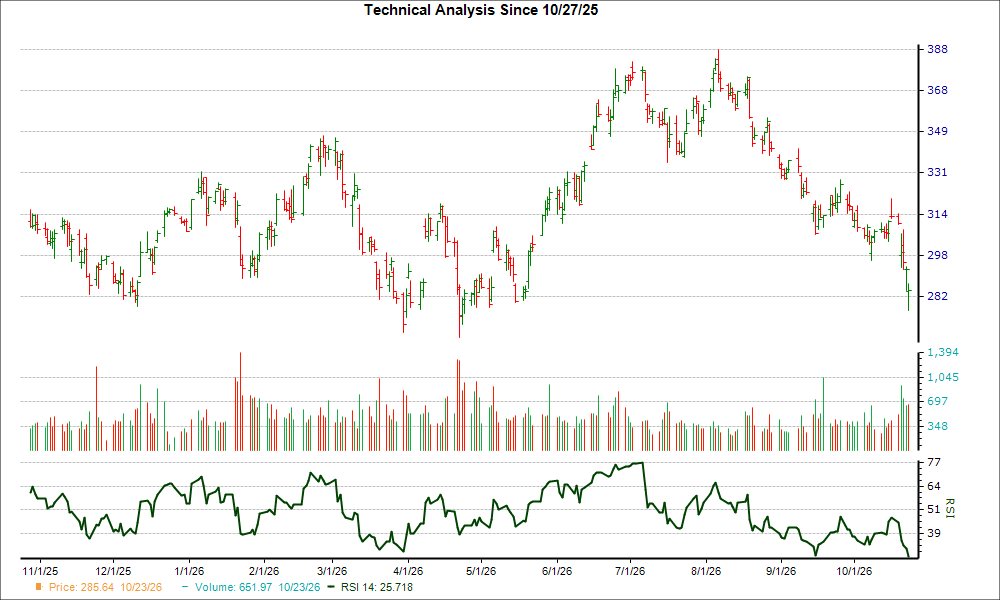Click the 7/1/26 date label
The width and height of the screenshot is (1000, 600).
tap(630, 571)
